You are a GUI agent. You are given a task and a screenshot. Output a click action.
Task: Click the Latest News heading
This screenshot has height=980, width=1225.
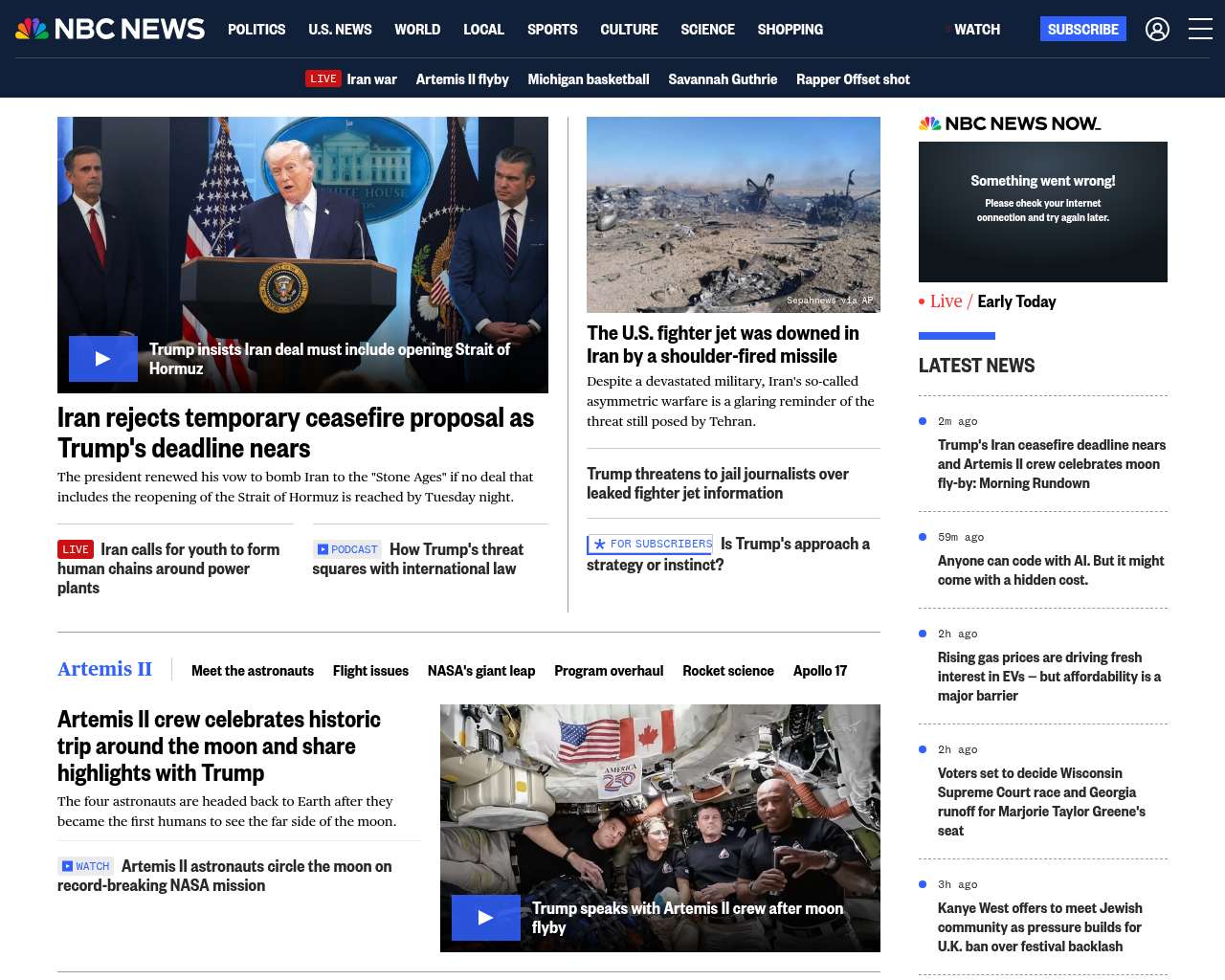click(976, 366)
